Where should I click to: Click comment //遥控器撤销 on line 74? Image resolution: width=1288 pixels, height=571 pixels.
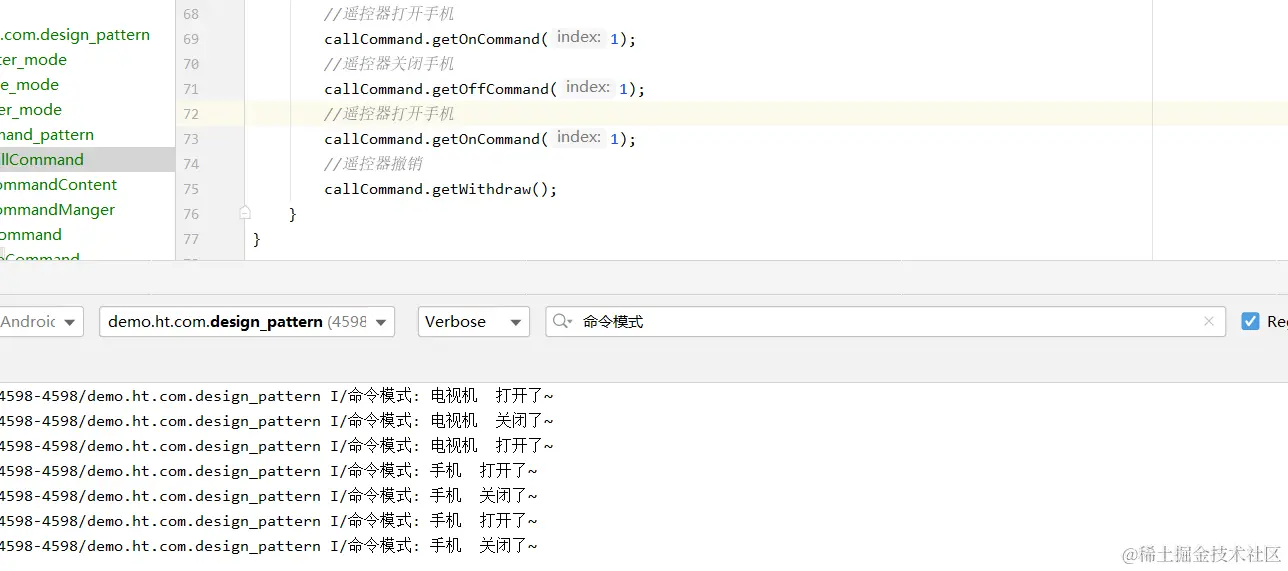(x=373, y=164)
